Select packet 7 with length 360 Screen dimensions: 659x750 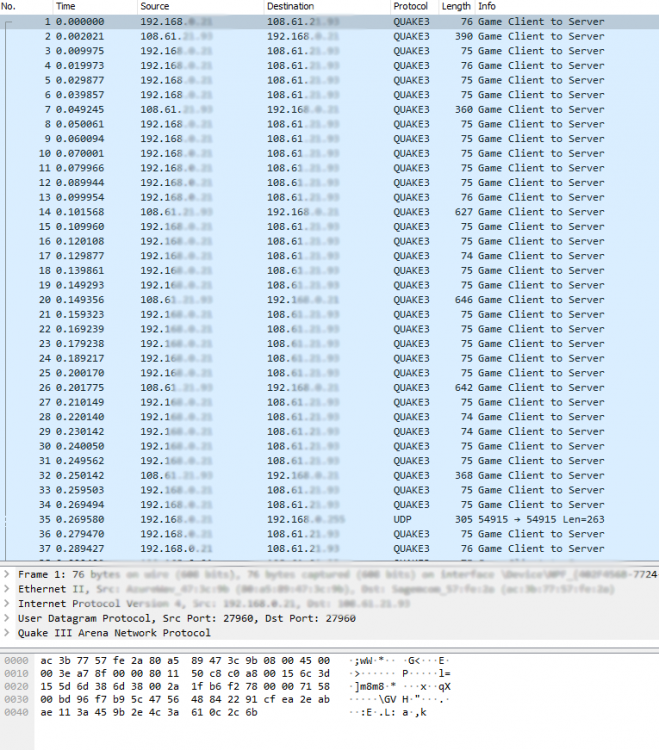click(x=330, y=110)
